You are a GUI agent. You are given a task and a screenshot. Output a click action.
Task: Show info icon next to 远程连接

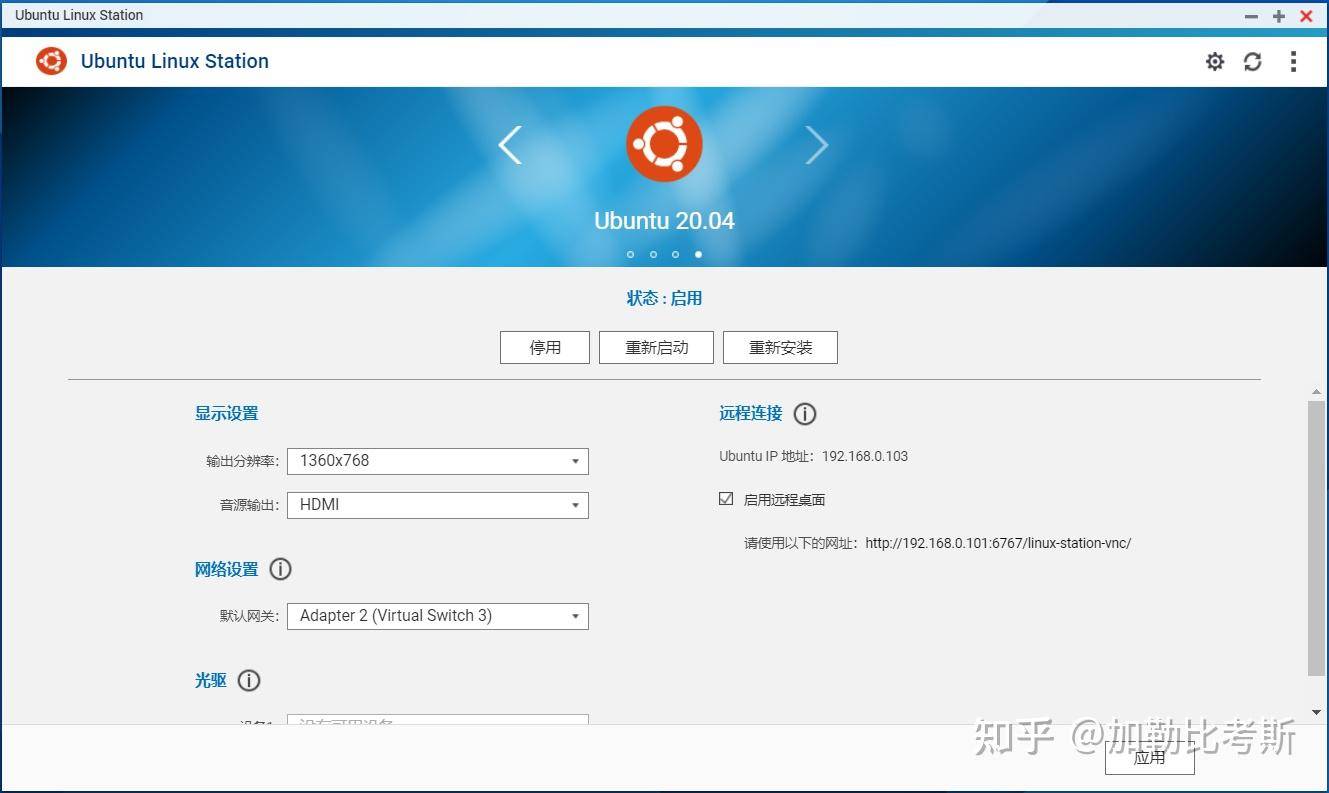805,414
